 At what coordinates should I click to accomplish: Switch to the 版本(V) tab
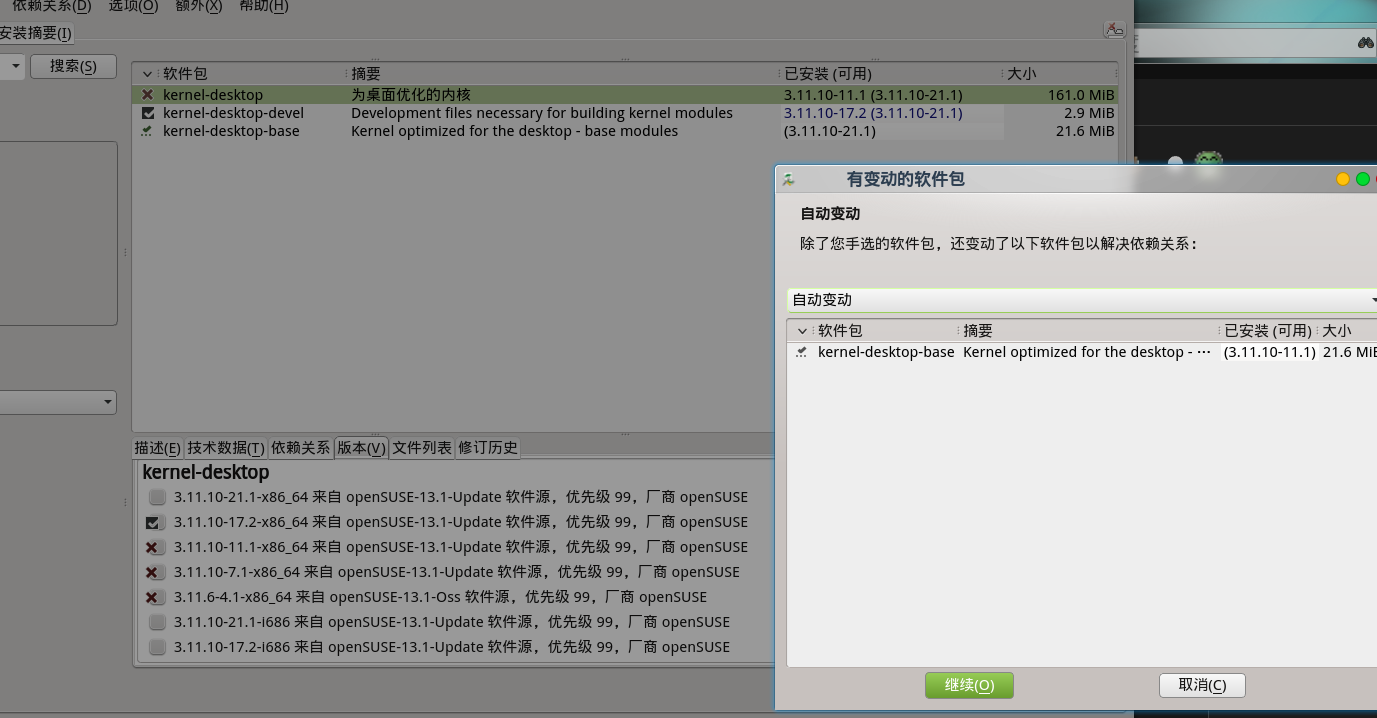click(361, 448)
